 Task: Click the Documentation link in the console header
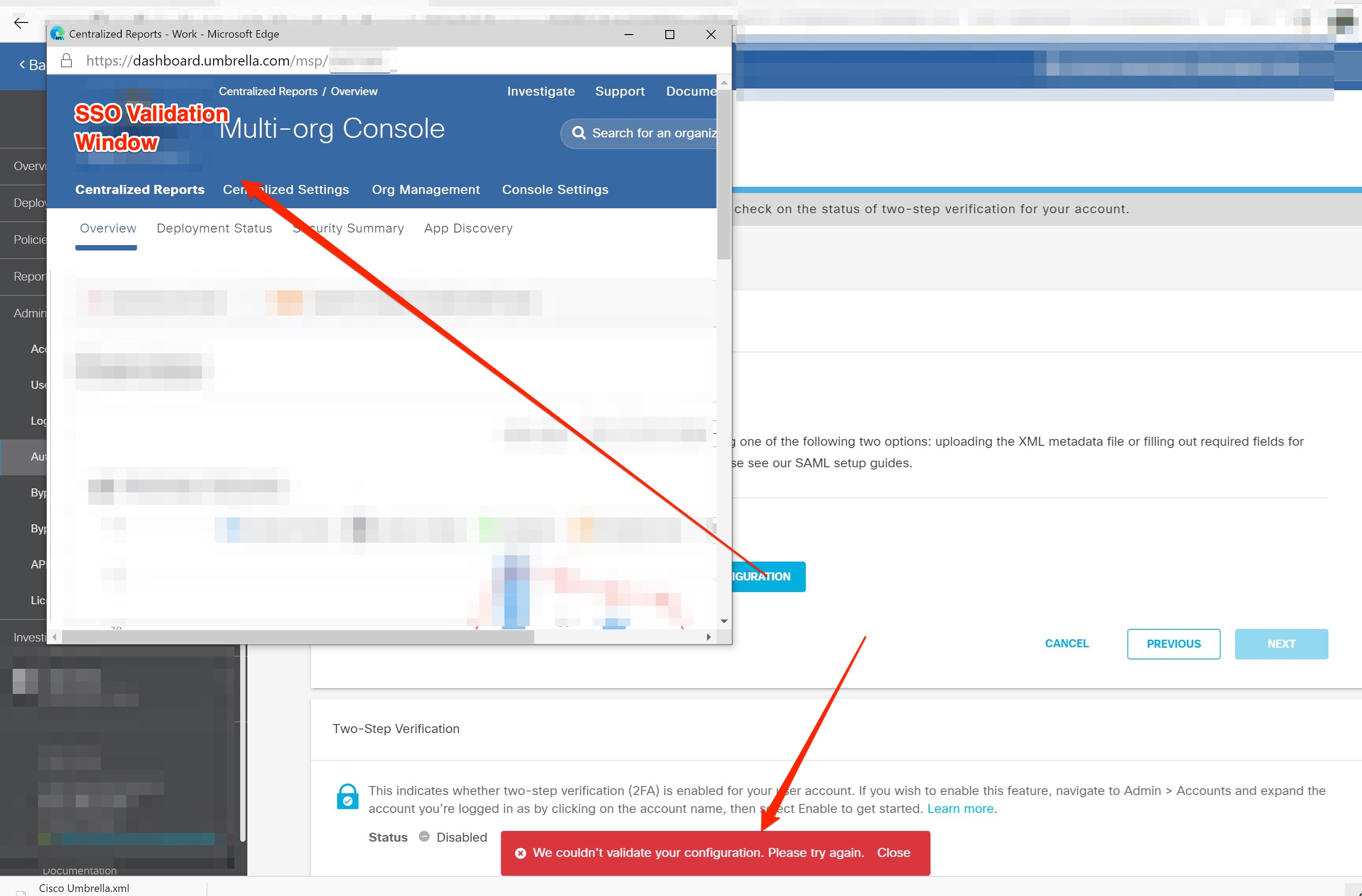(x=691, y=92)
